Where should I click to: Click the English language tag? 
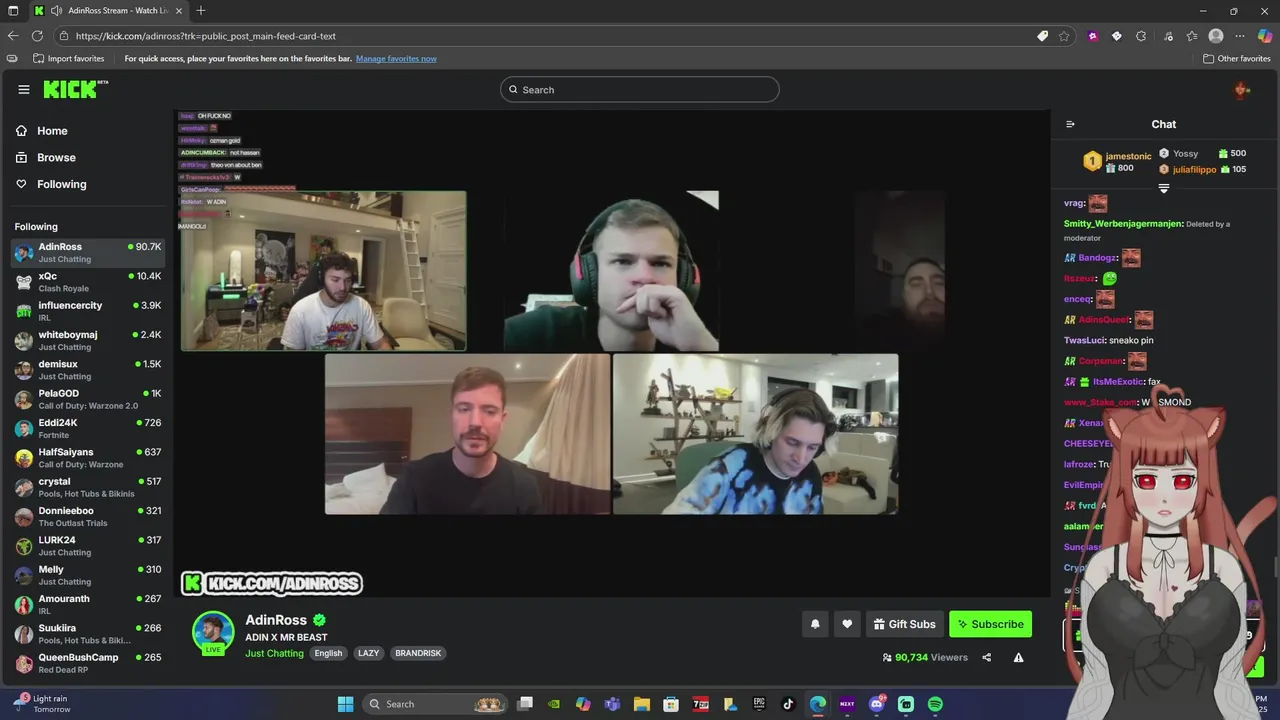[x=328, y=653]
